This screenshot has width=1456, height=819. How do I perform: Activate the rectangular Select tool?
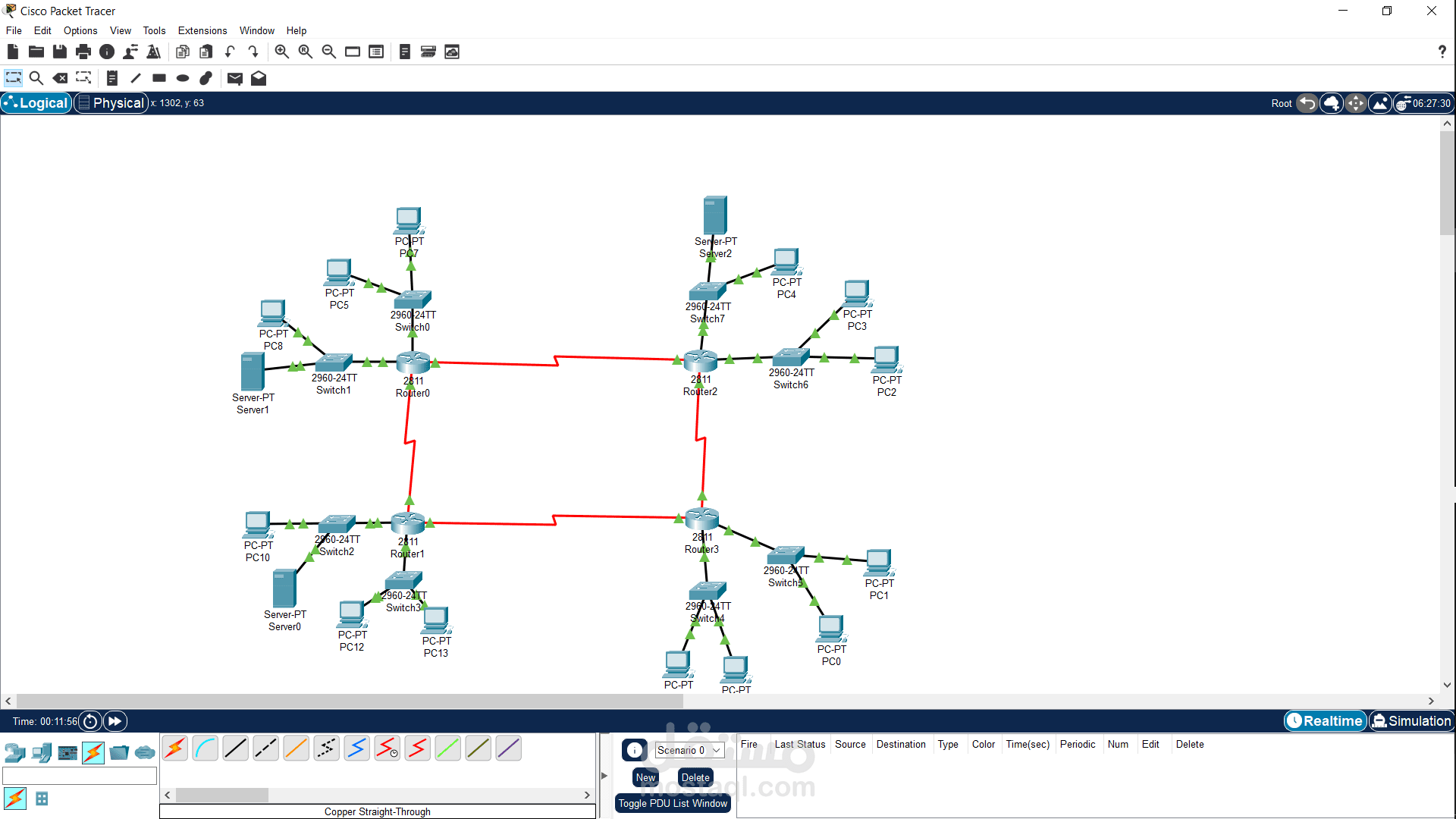click(x=13, y=78)
